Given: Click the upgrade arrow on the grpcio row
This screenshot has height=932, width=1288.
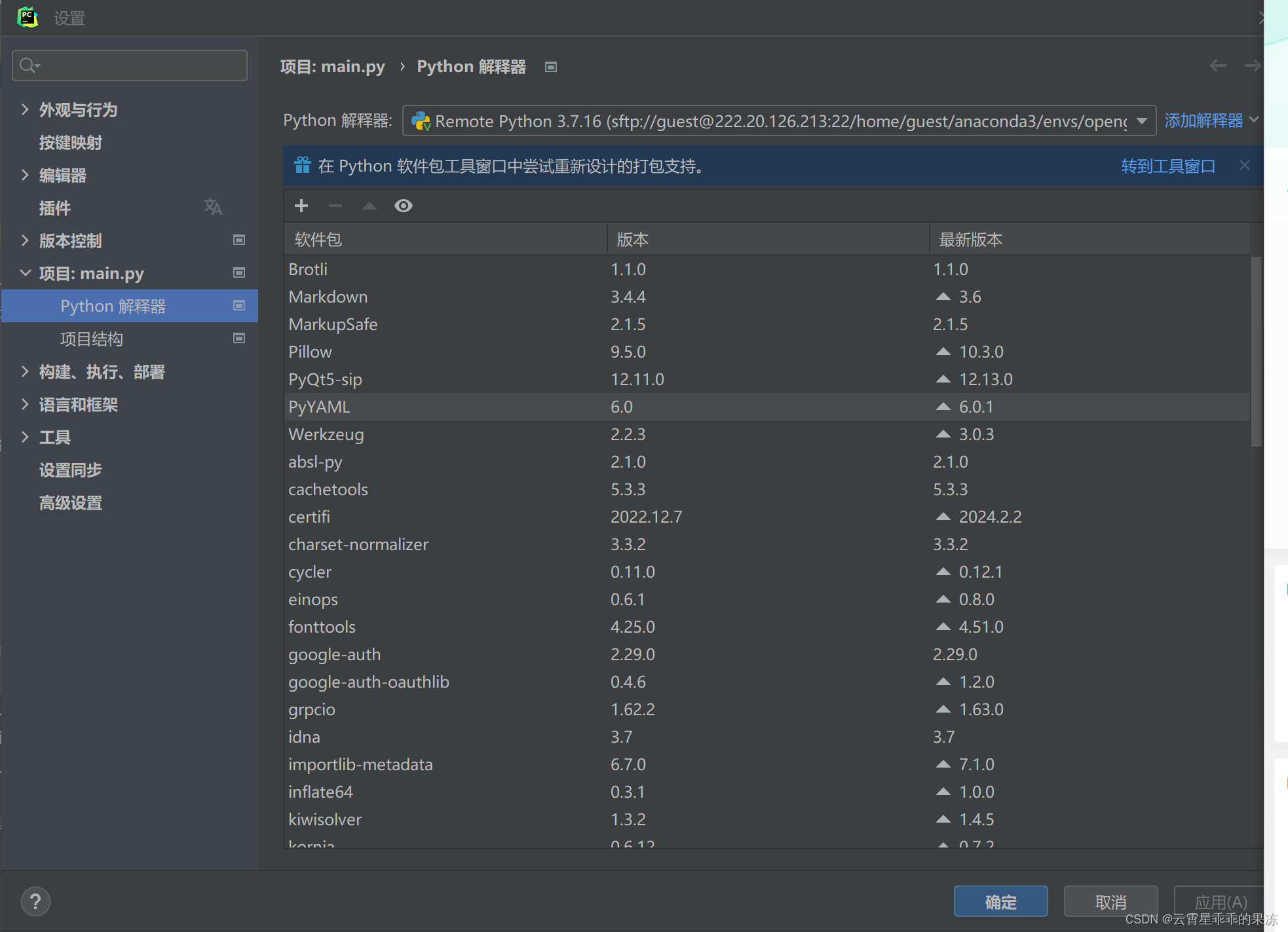Looking at the screenshot, I should click(943, 709).
